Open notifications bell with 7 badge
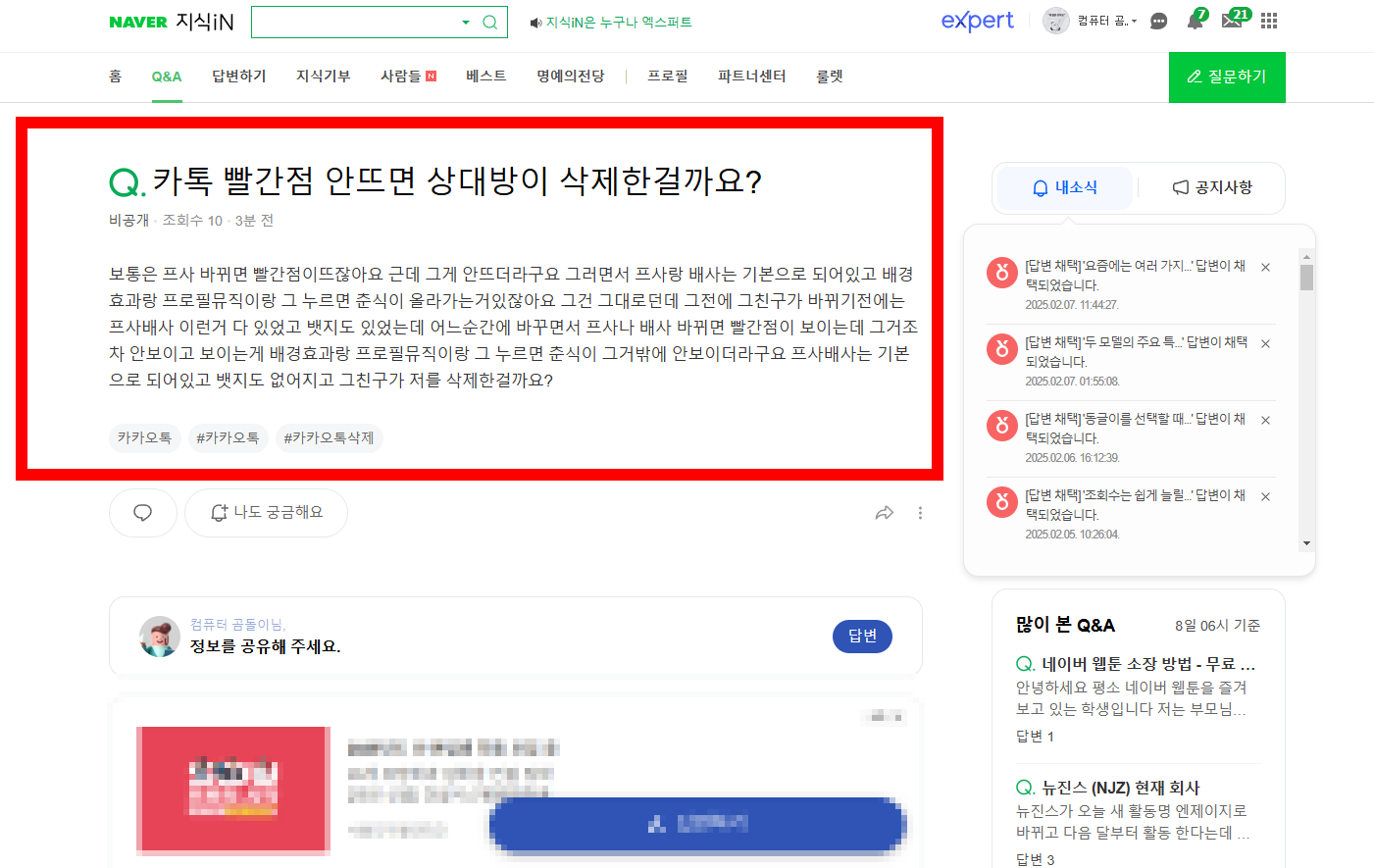Screen dimensions: 1374x868 (1196, 20)
